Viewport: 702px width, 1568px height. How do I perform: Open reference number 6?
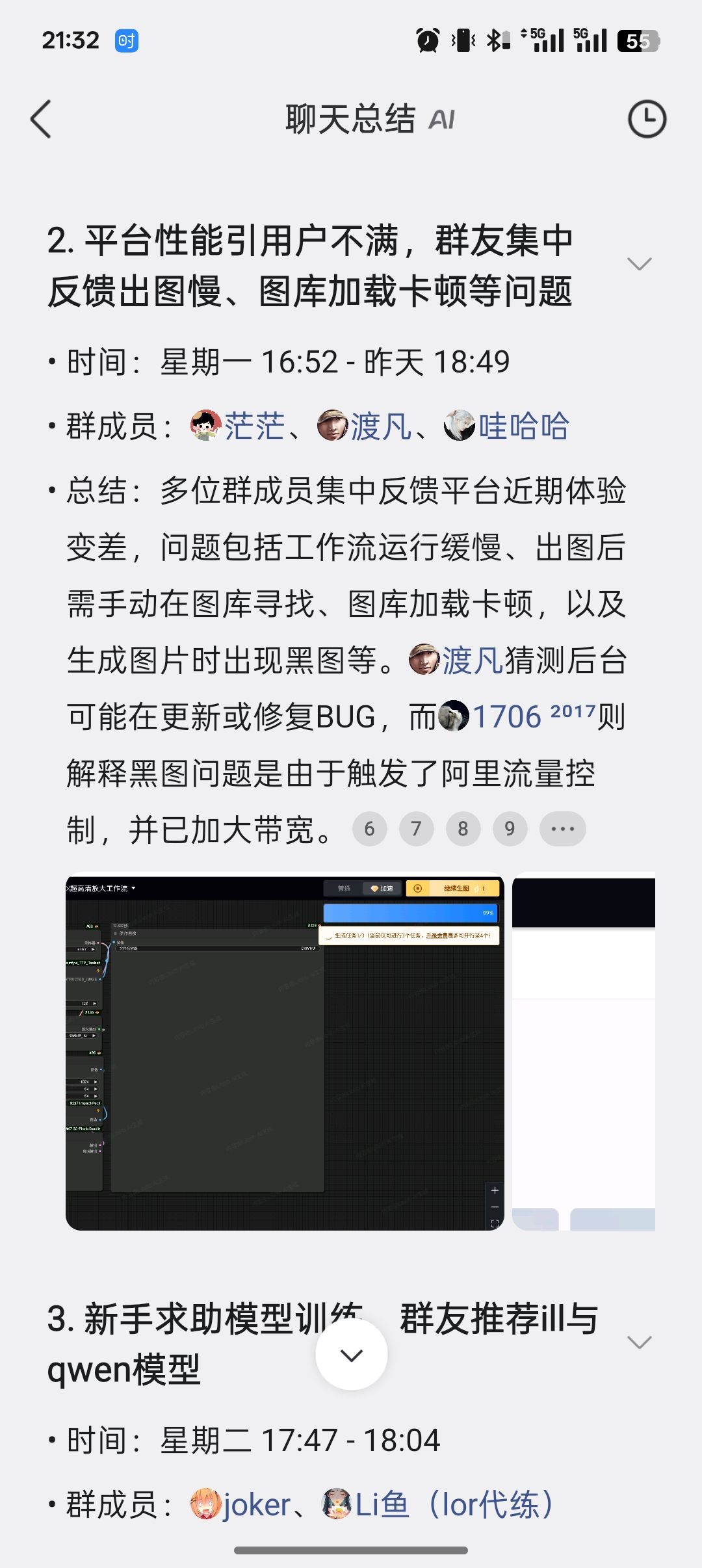[369, 829]
